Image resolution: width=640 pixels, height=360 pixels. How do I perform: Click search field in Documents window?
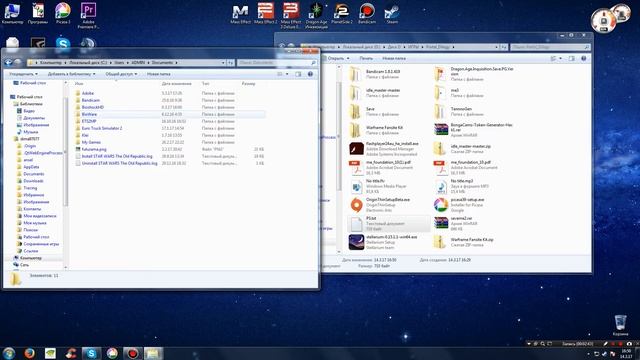pyautogui.click(x=277, y=63)
